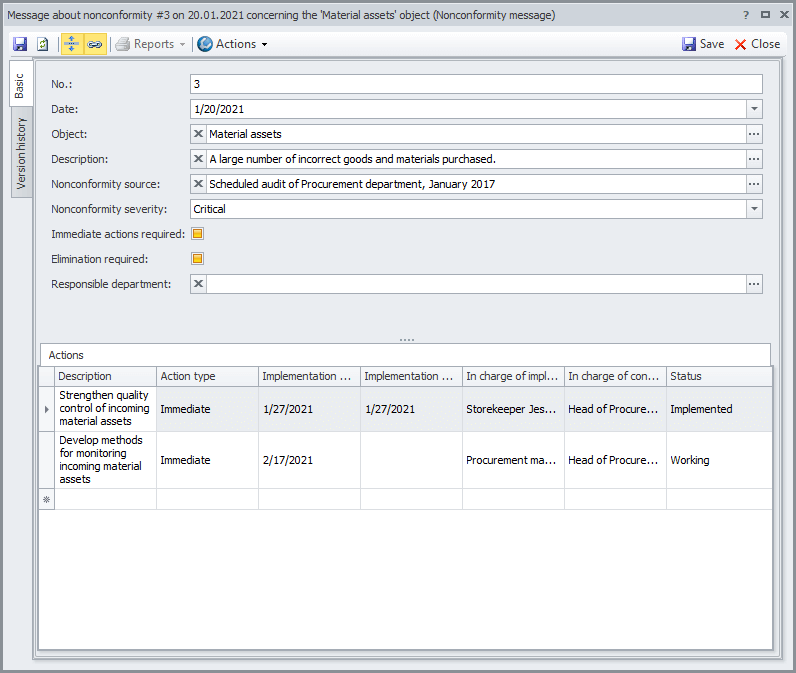Open the Actions dropdown menu
The height and width of the screenshot is (673, 796).
point(233,44)
